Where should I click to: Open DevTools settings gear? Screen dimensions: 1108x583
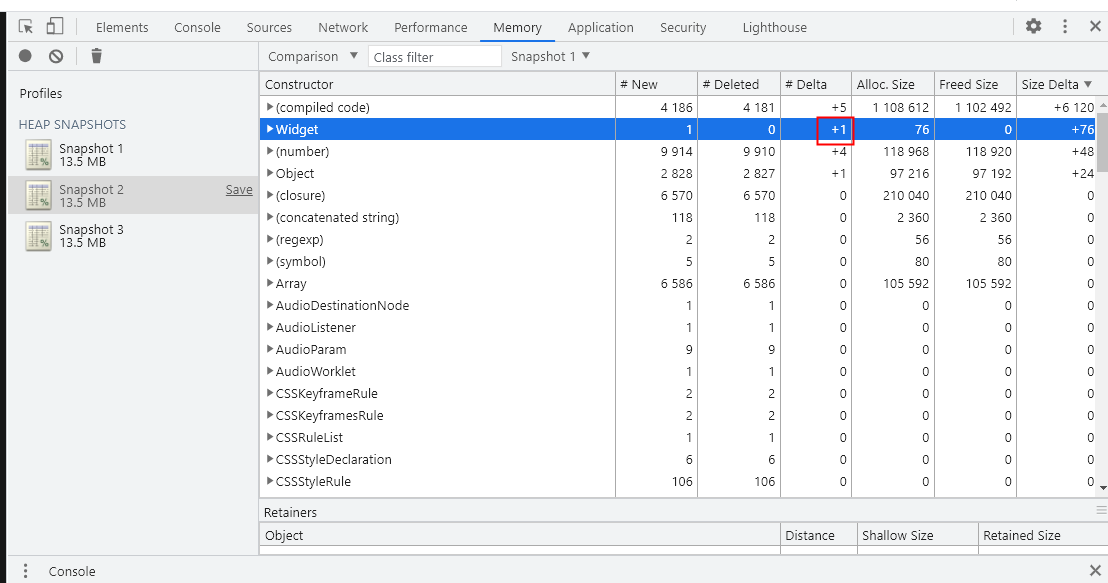pyautogui.click(x=1033, y=27)
